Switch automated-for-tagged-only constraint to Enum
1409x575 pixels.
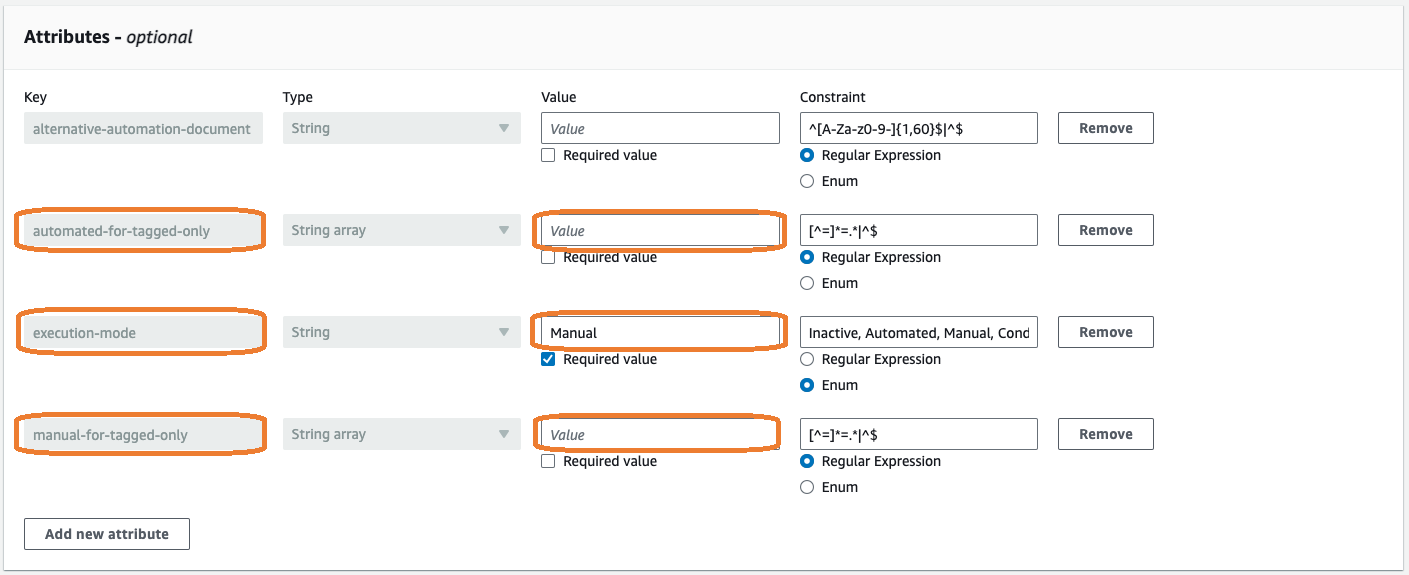807,283
